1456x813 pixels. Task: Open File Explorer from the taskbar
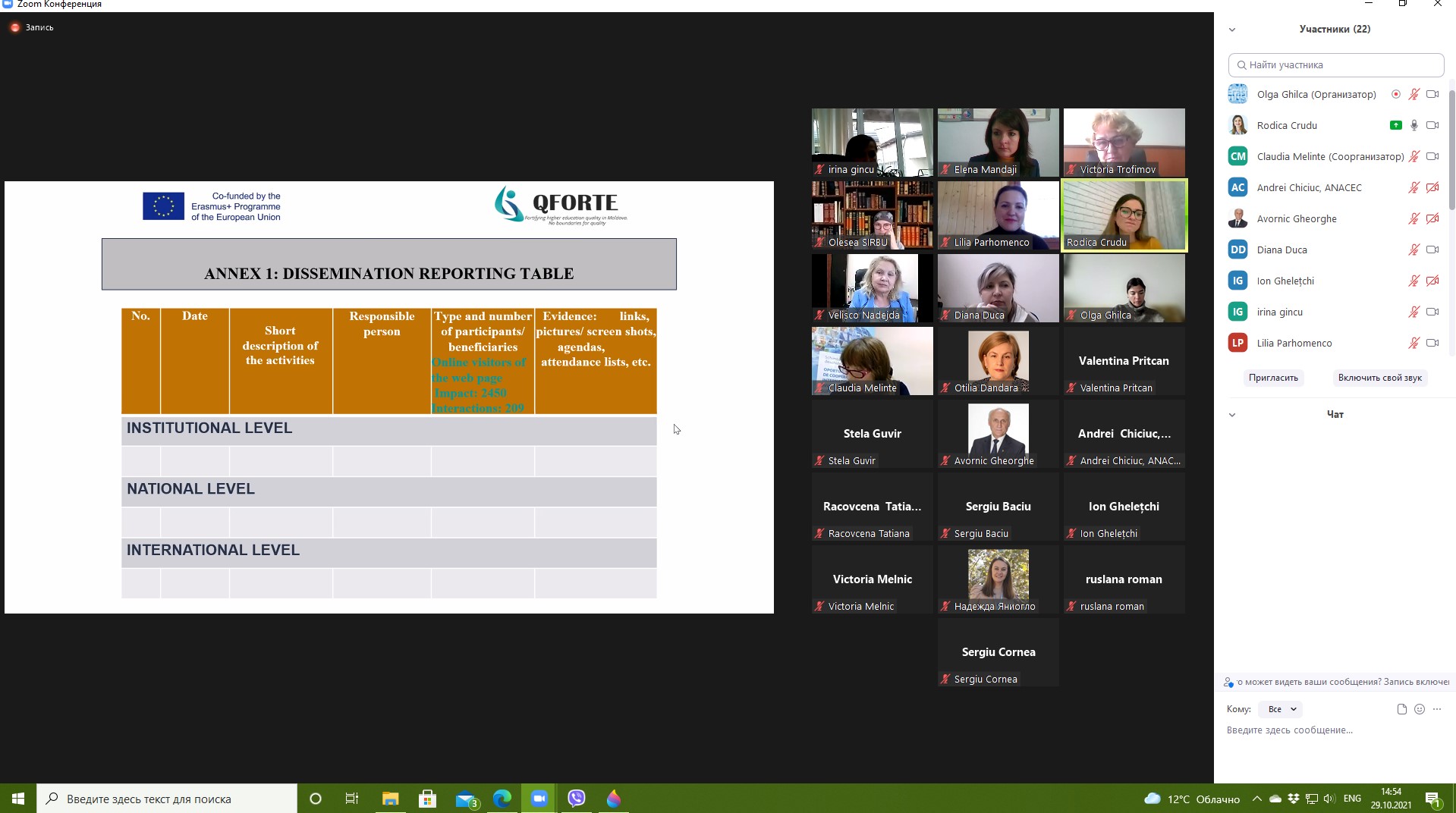(x=390, y=799)
